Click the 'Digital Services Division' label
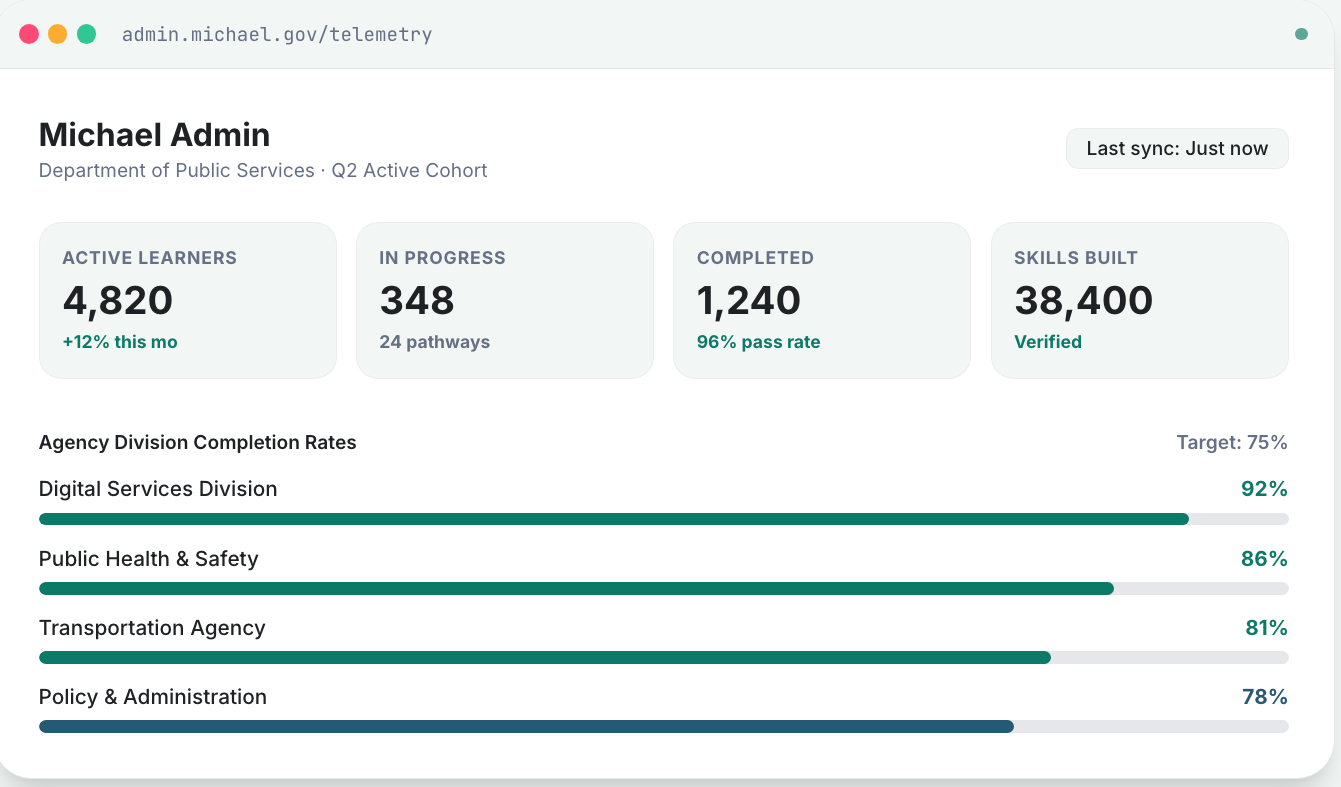Viewport: 1341px width, 787px height. (x=158, y=489)
